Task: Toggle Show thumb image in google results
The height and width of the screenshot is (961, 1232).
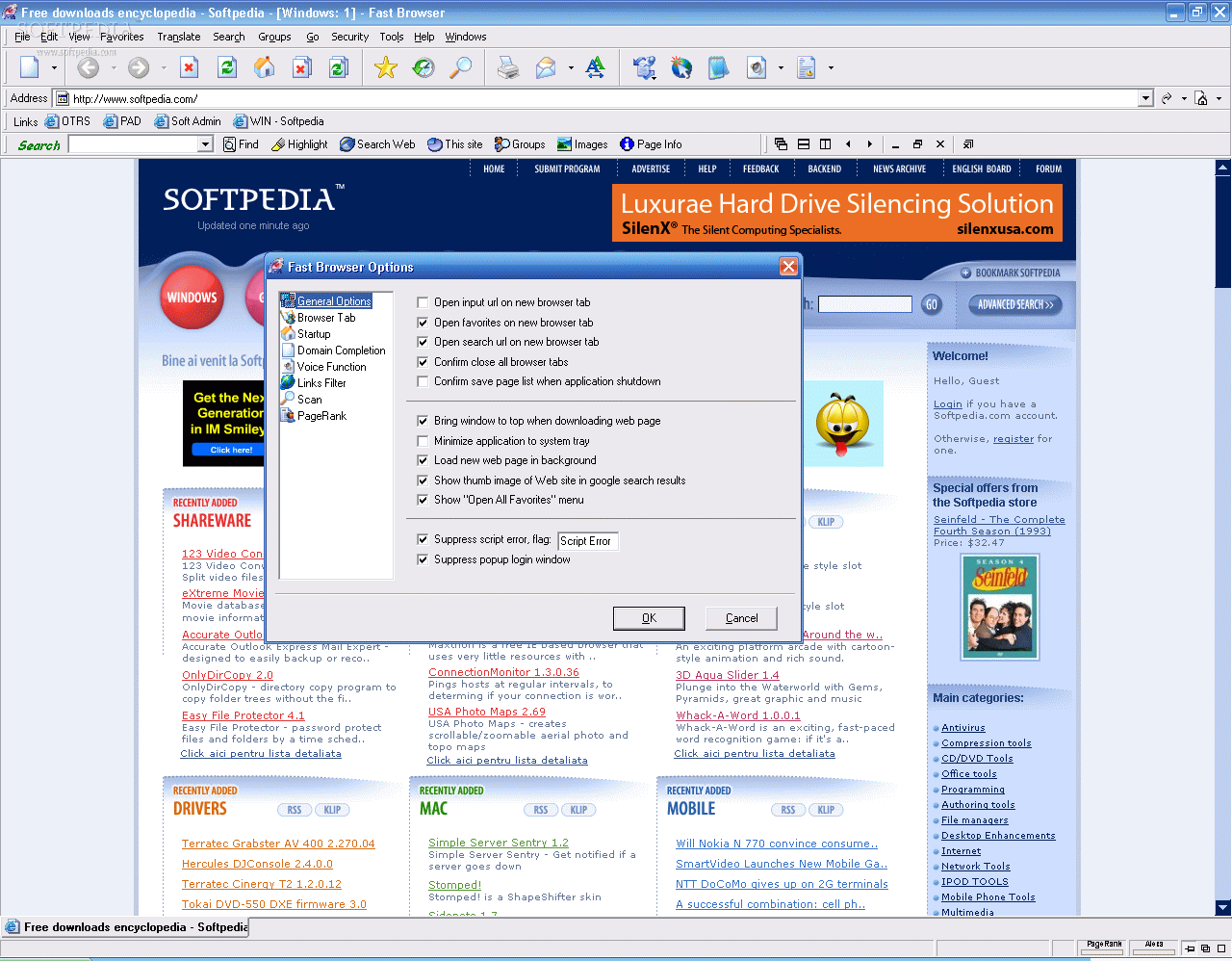Action: (x=423, y=480)
